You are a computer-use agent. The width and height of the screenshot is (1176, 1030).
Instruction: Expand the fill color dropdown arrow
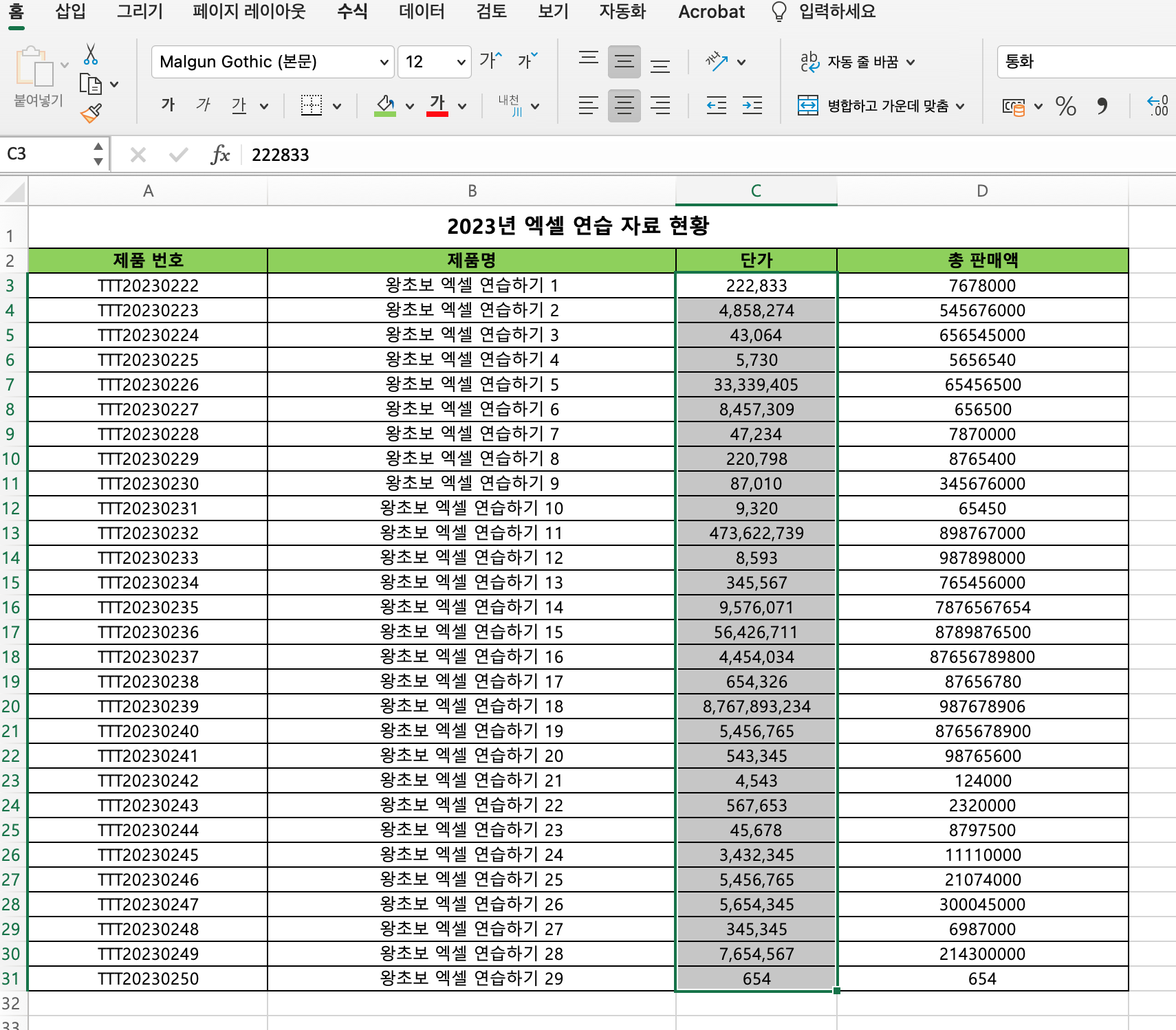(410, 107)
